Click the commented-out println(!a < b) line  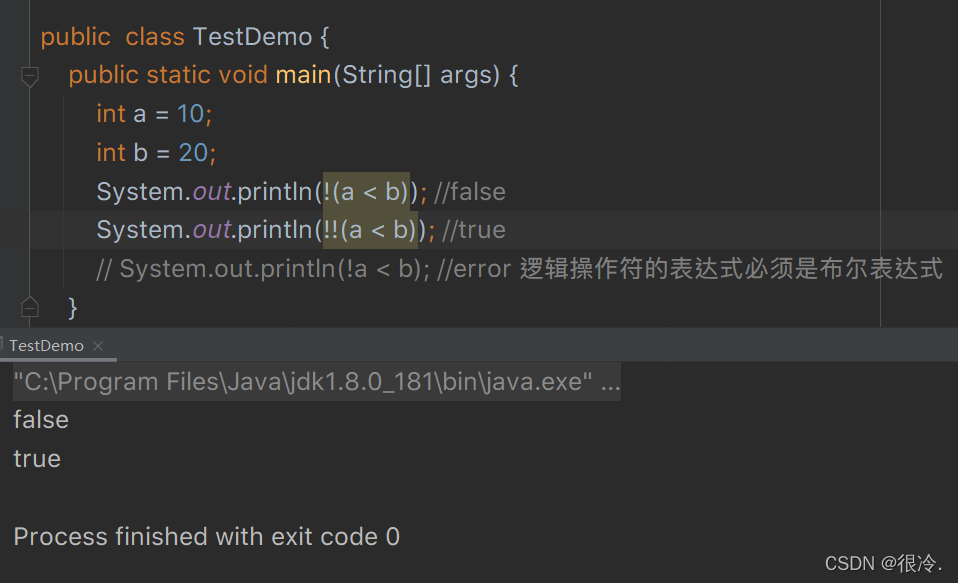300,269
